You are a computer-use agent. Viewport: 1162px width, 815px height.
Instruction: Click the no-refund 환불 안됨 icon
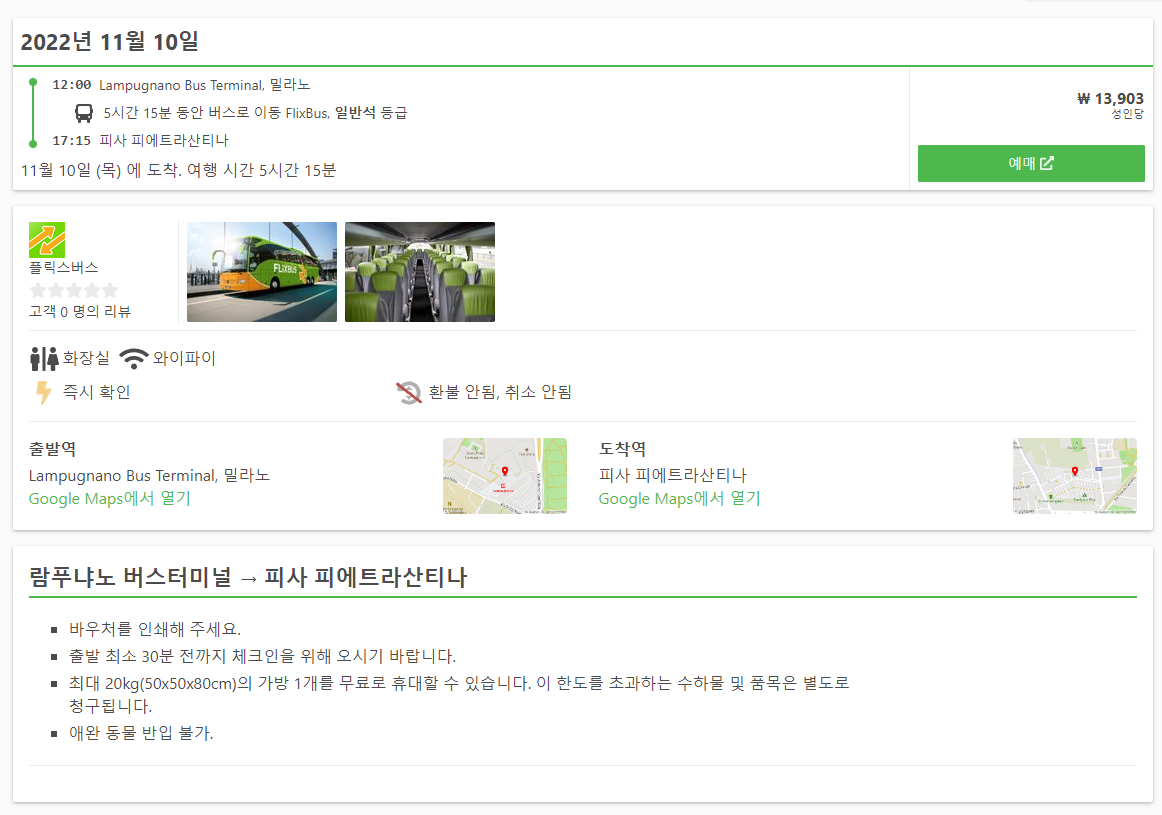tap(408, 393)
